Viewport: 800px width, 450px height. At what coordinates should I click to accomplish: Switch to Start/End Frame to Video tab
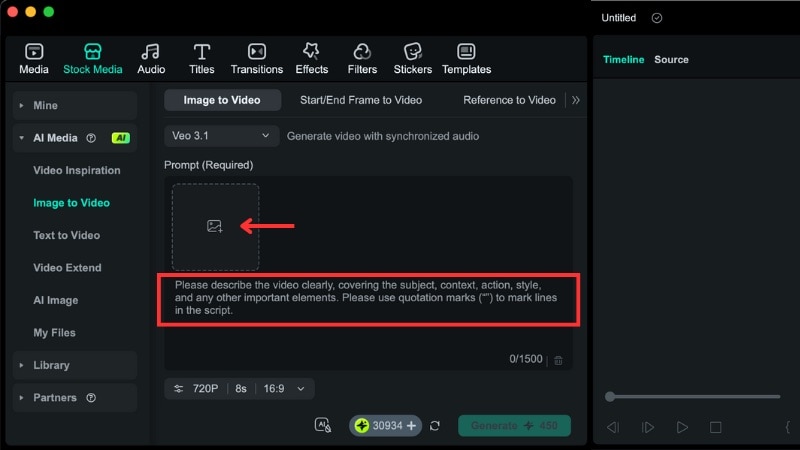361,100
